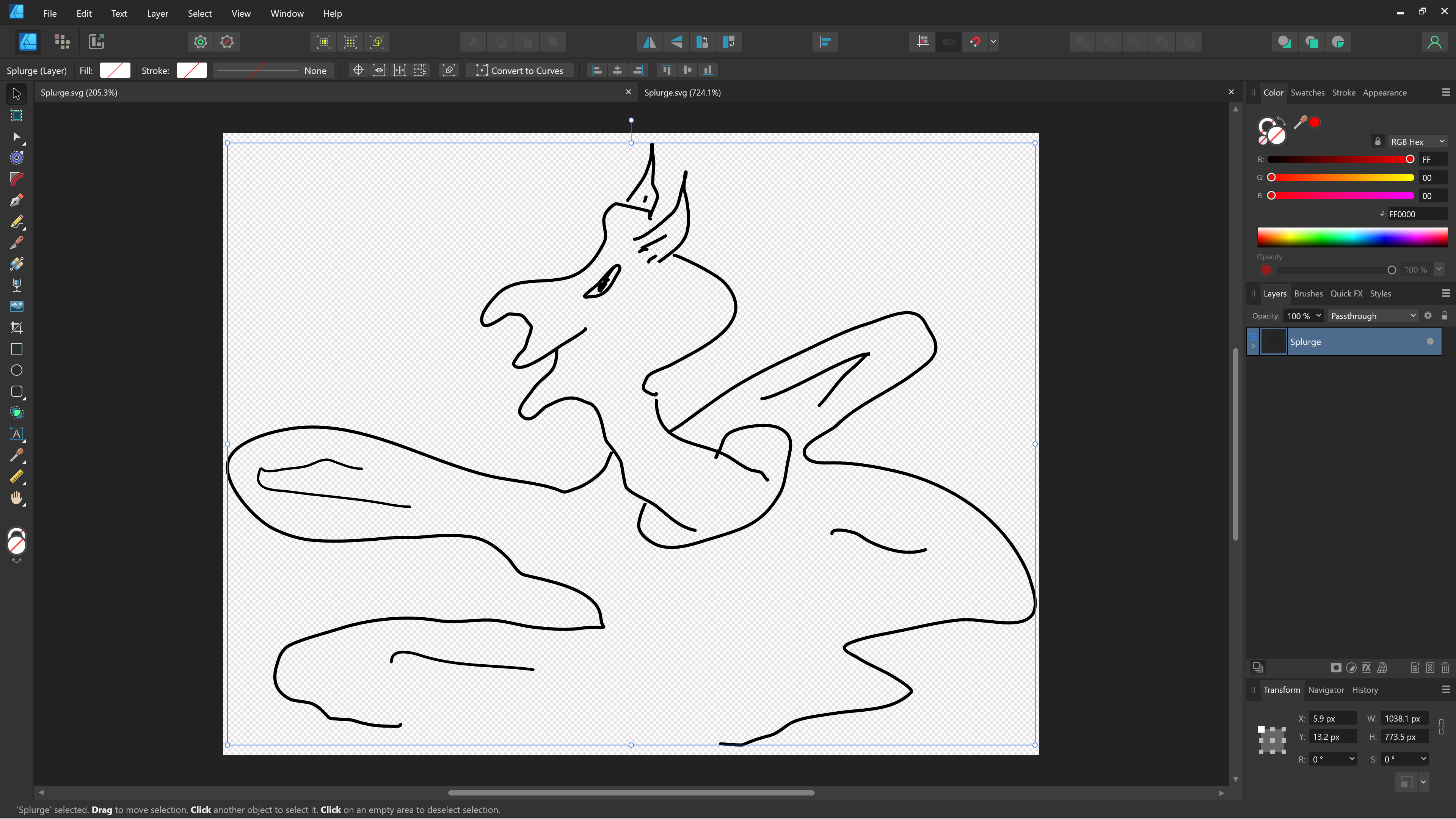Toggle the layer lock icon
The image size is (1456, 819).
[x=1445, y=316]
